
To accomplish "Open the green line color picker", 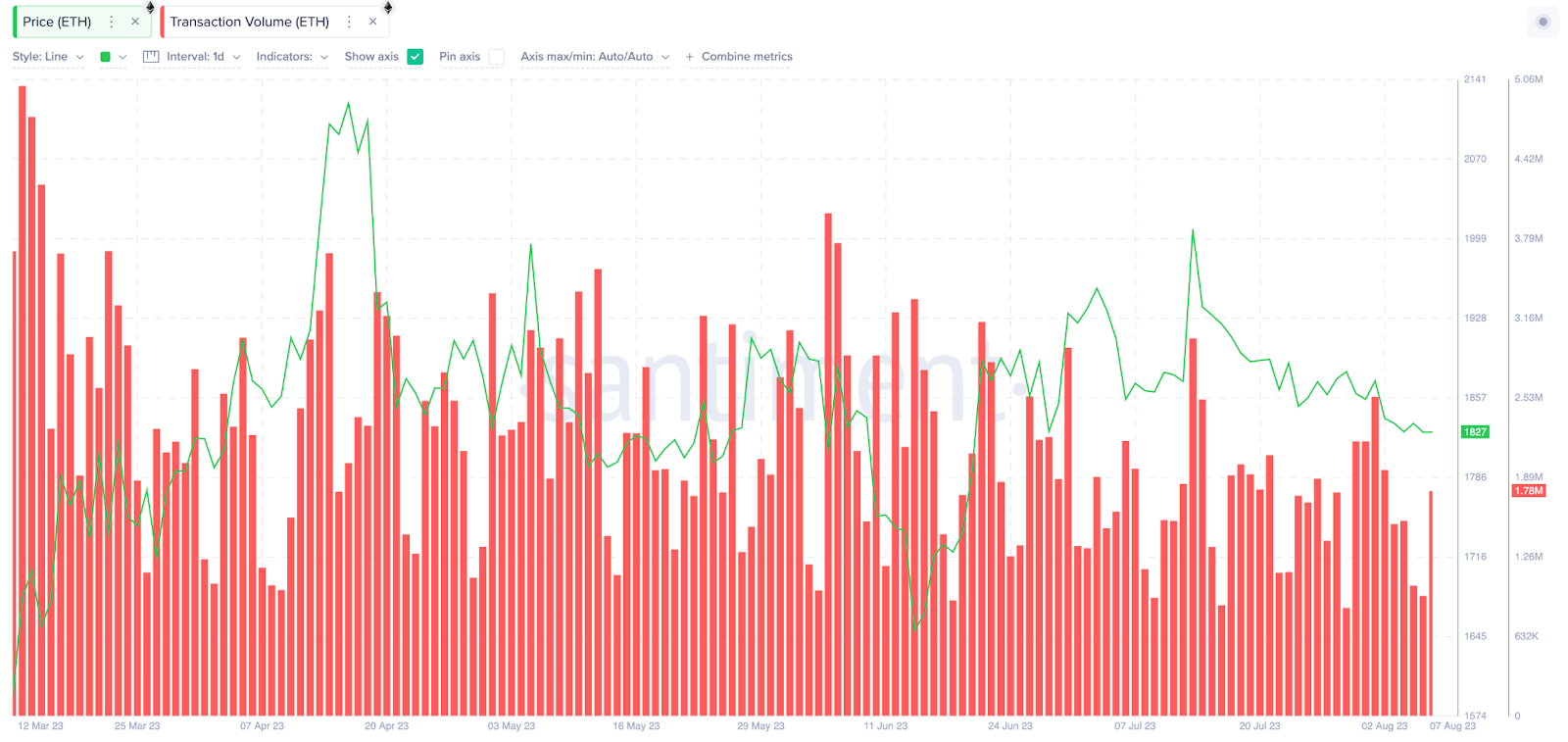I will coord(113,57).
